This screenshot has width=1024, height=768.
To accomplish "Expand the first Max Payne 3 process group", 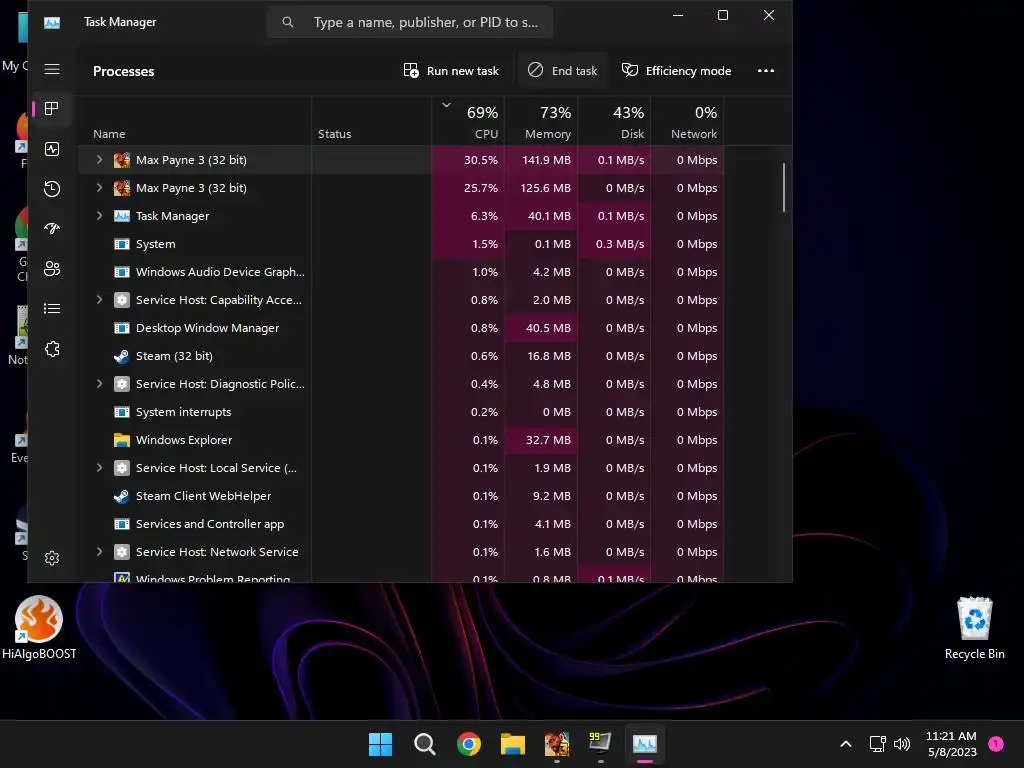I will [99, 159].
